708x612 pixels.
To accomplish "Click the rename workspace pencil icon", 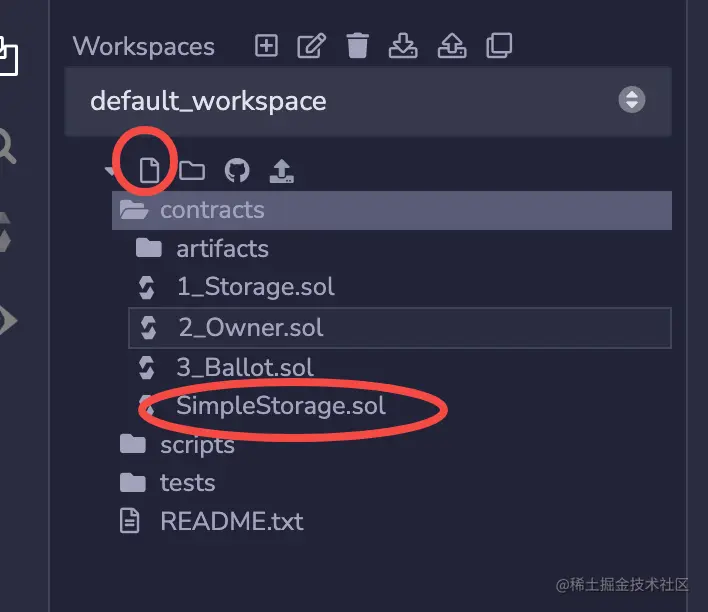I will (312, 46).
